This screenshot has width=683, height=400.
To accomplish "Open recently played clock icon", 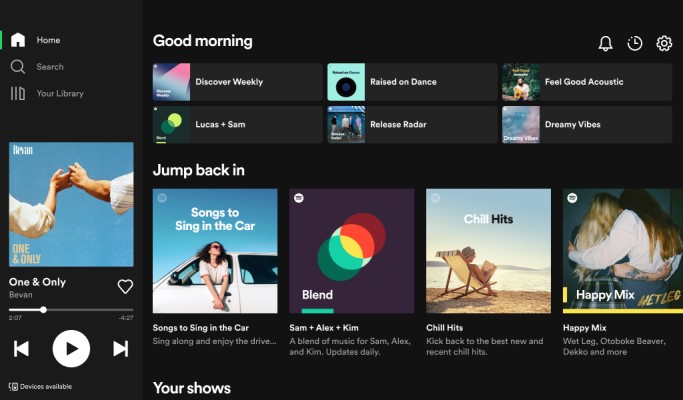I will 635,43.
